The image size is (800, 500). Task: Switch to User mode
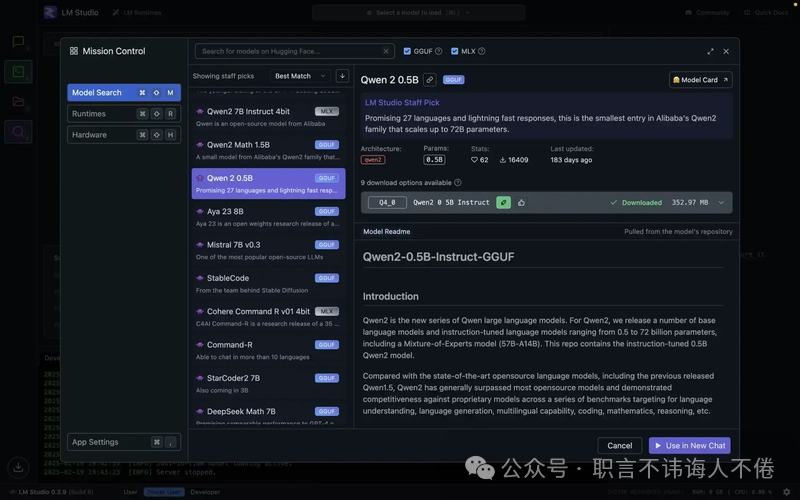click(x=130, y=492)
